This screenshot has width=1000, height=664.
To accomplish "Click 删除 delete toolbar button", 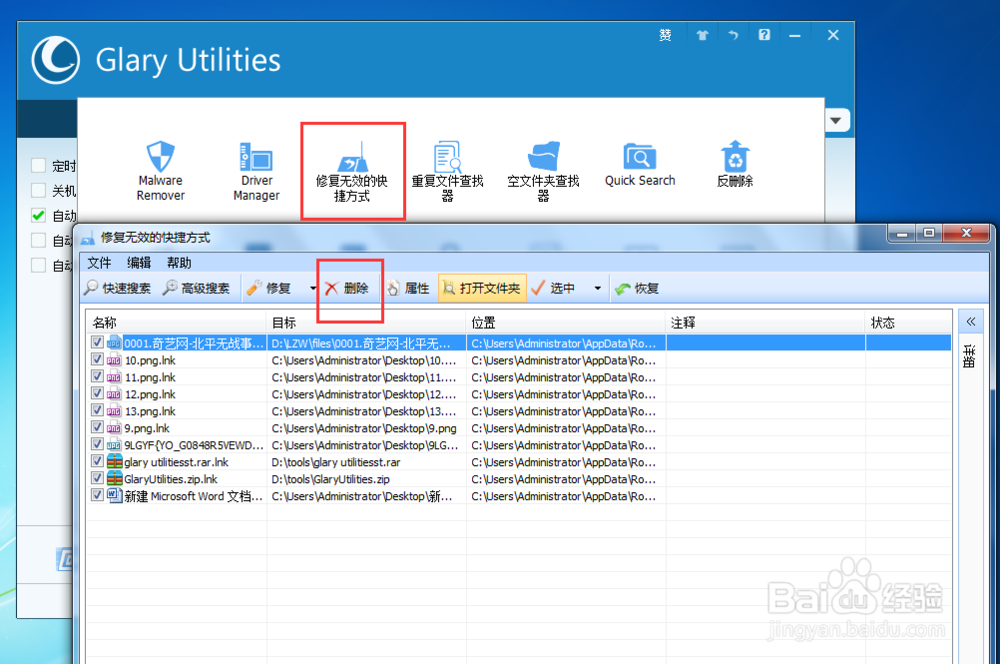I will coord(347,288).
